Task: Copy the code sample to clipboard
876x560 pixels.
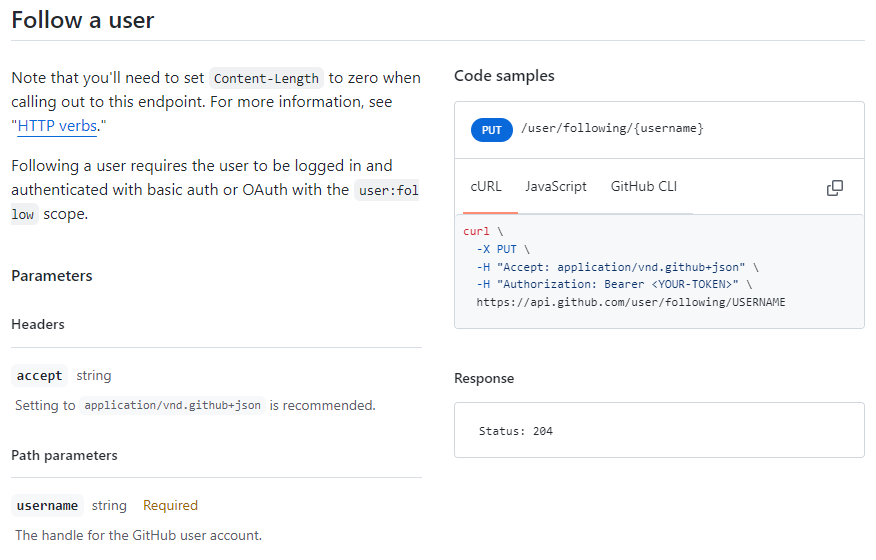Action: point(834,188)
